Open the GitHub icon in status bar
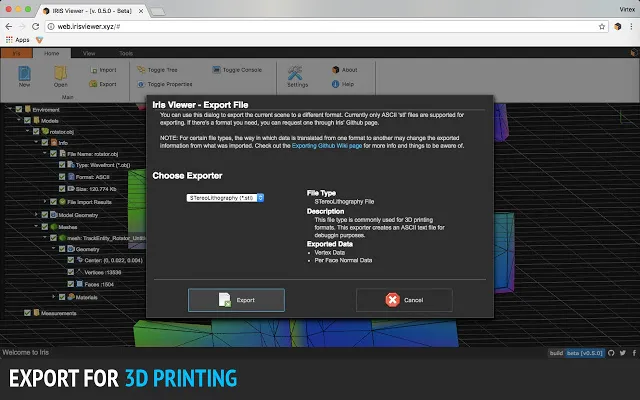This screenshot has width=640, height=400. point(611,353)
